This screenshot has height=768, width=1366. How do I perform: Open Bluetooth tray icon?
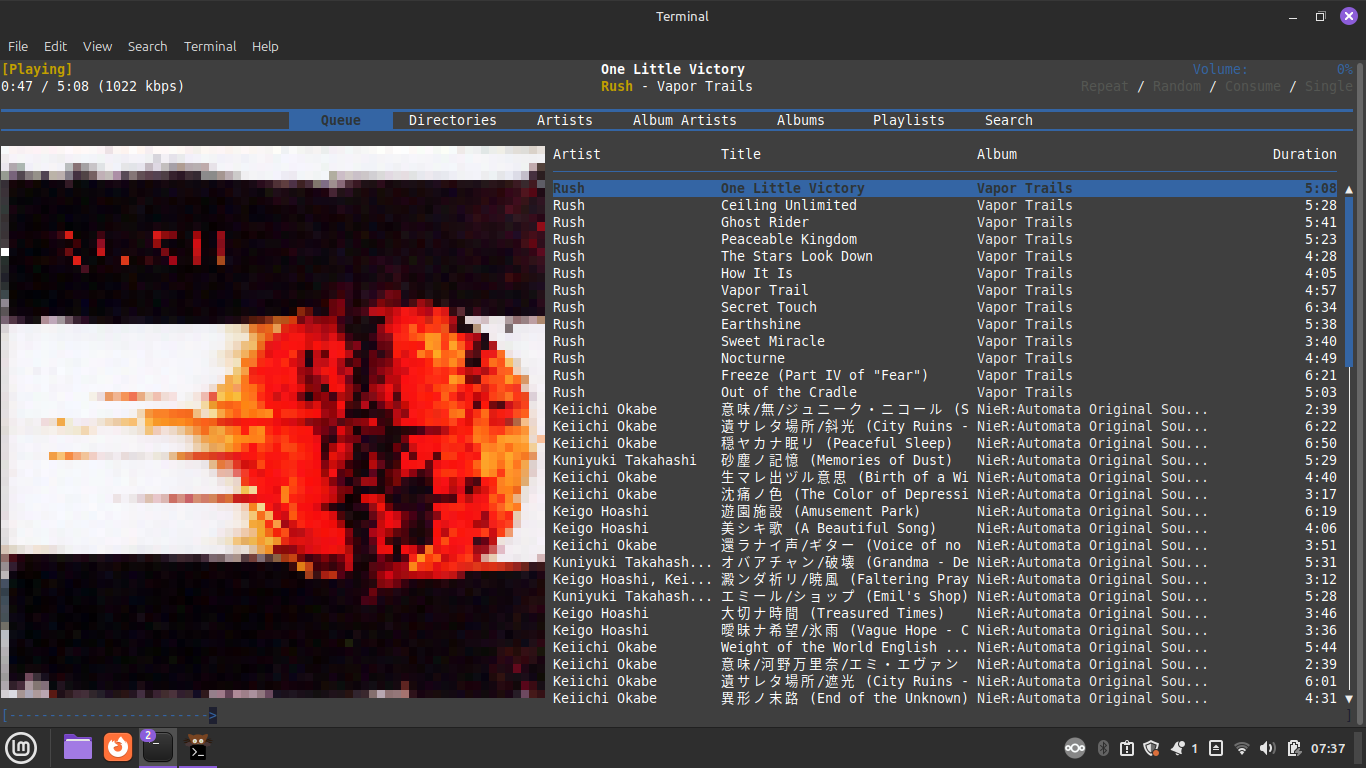tap(1104, 748)
